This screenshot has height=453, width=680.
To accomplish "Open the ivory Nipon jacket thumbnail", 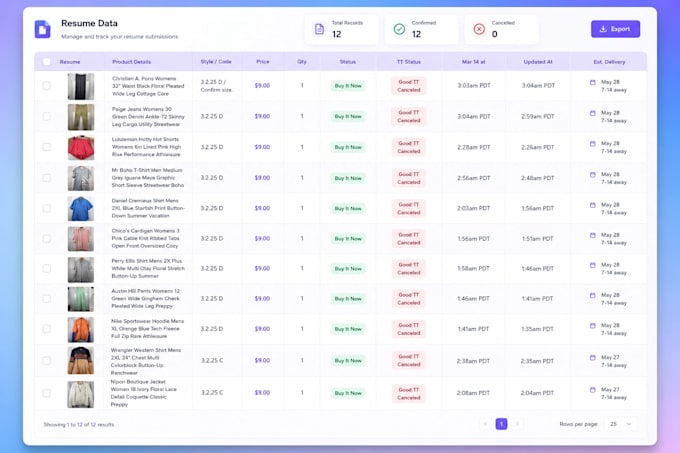I will tap(81, 394).
